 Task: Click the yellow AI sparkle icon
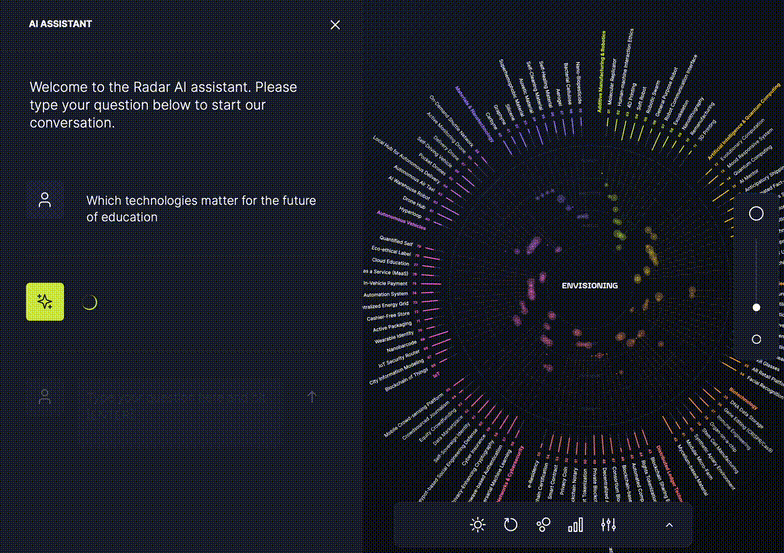click(45, 301)
